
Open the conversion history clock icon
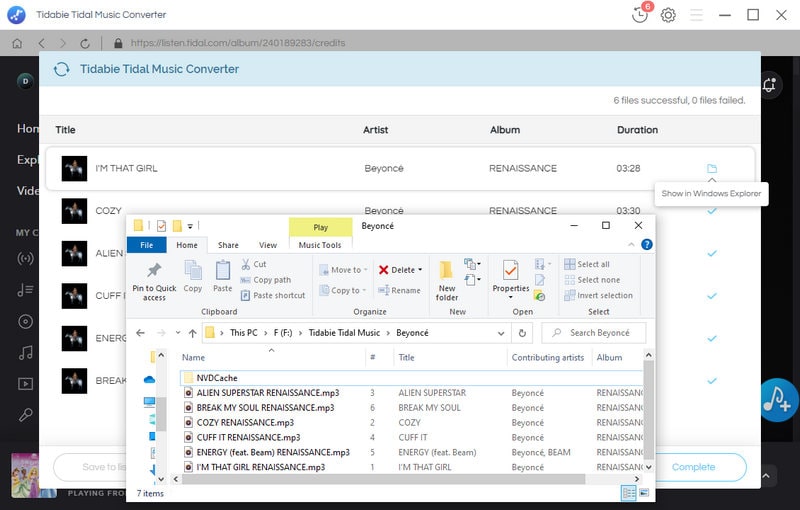(x=639, y=15)
